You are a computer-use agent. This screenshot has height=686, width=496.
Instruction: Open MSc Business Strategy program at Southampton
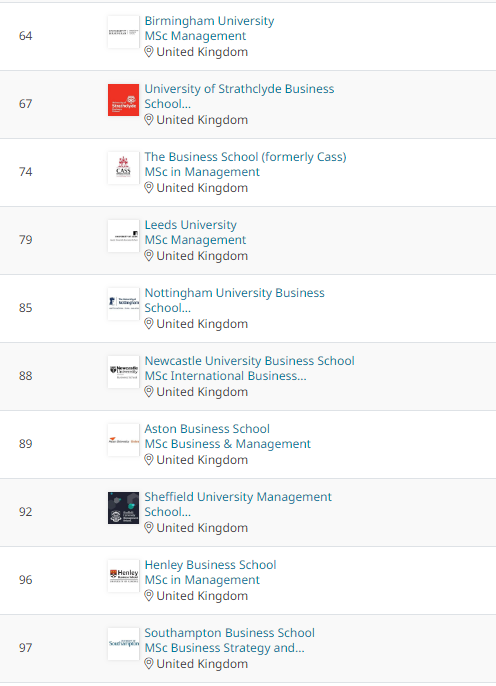tap(224, 648)
